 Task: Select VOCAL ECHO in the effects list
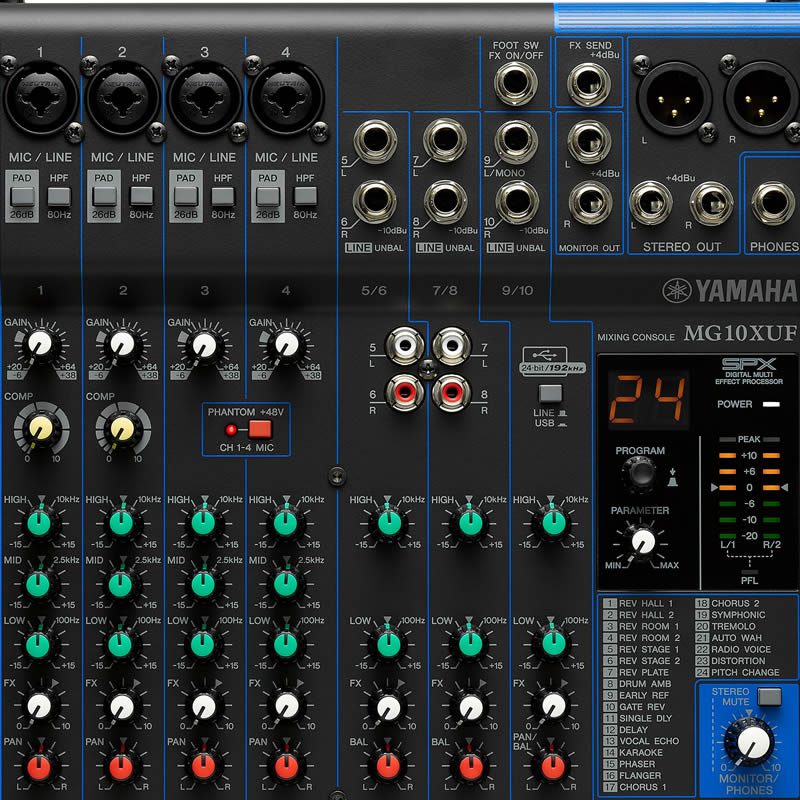click(641, 741)
